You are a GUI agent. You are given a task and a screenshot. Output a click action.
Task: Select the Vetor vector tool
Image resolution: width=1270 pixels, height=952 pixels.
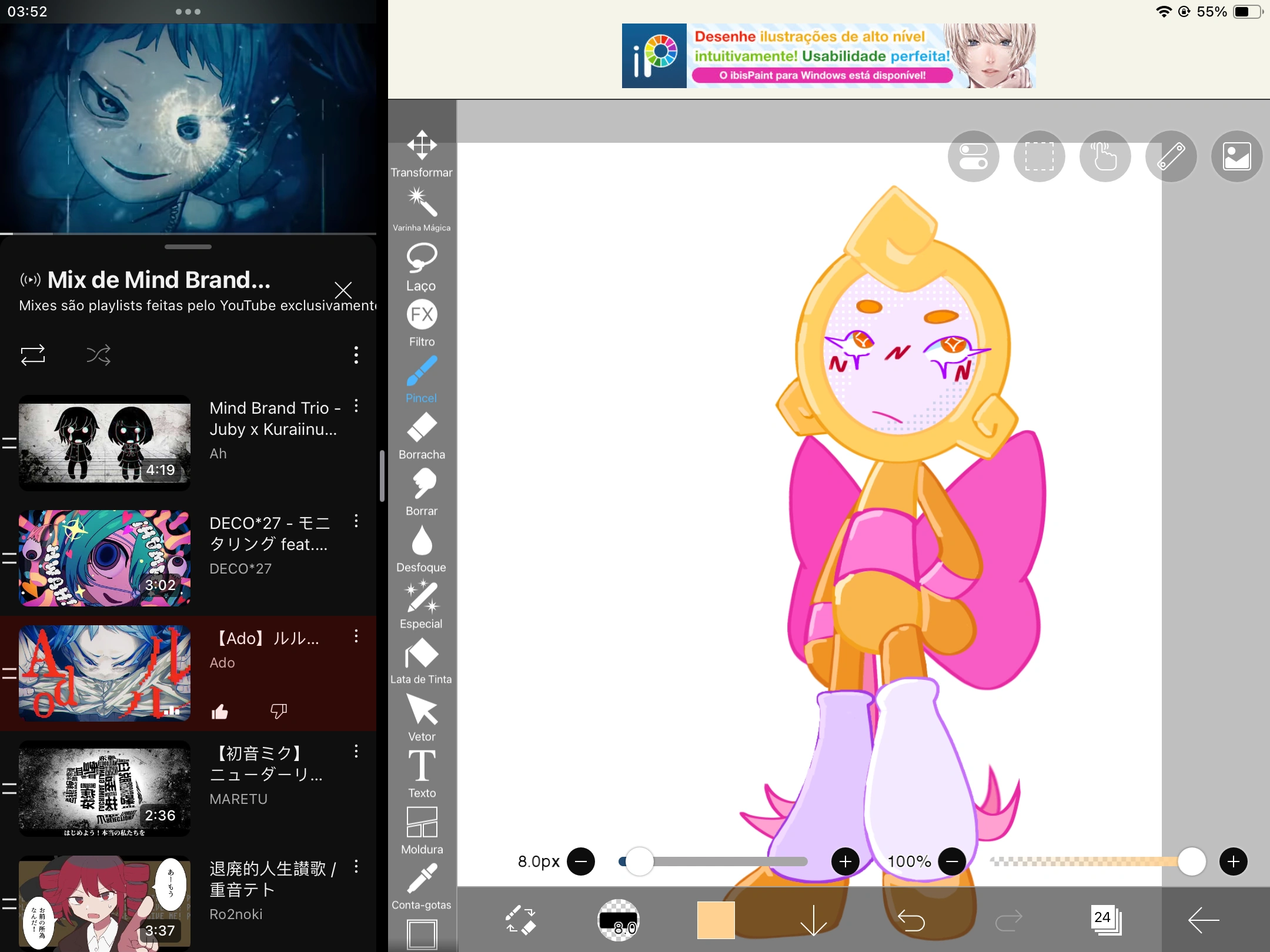pyautogui.click(x=421, y=714)
